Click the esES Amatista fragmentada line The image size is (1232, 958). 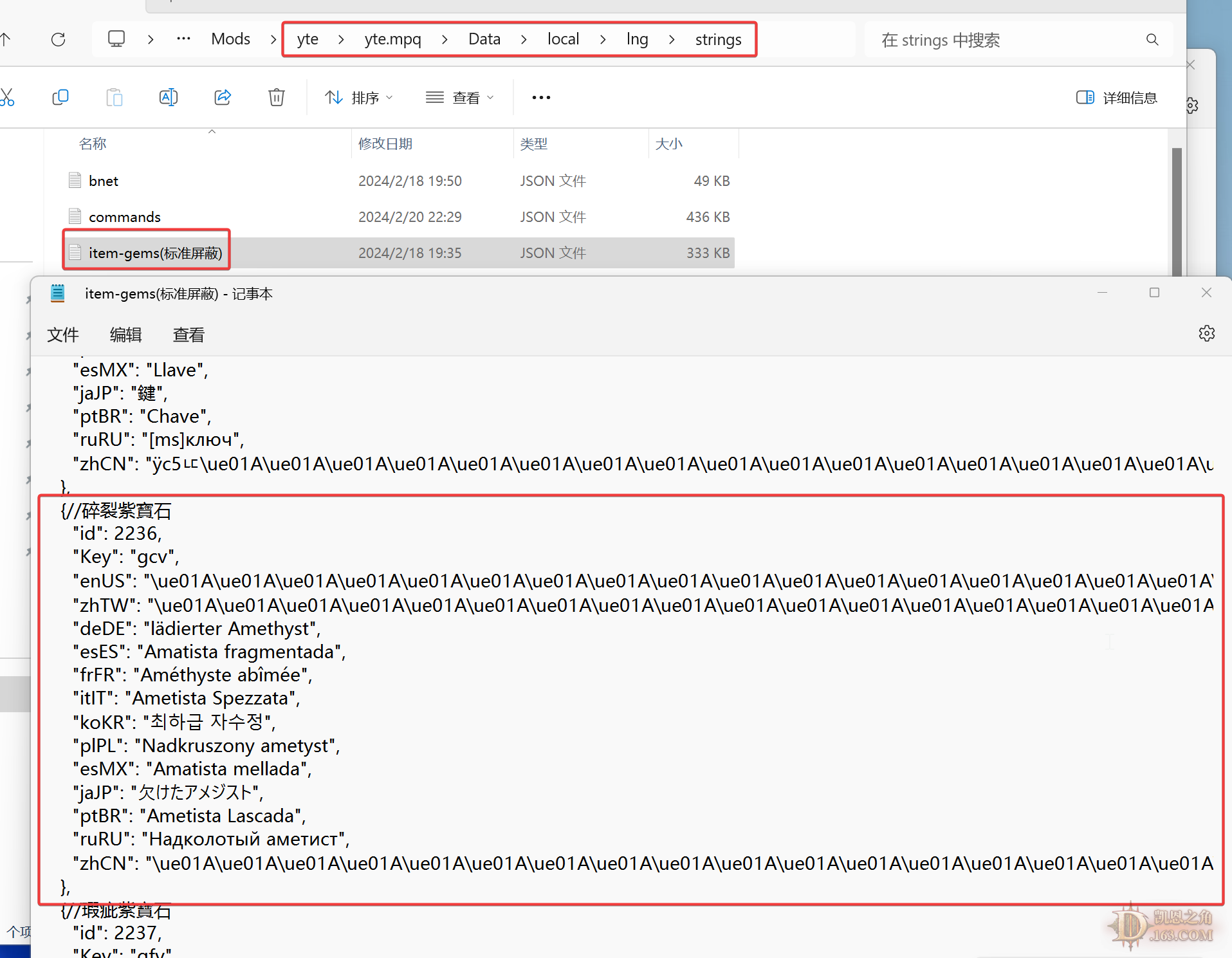pyautogui.click(x=209, y=652)
